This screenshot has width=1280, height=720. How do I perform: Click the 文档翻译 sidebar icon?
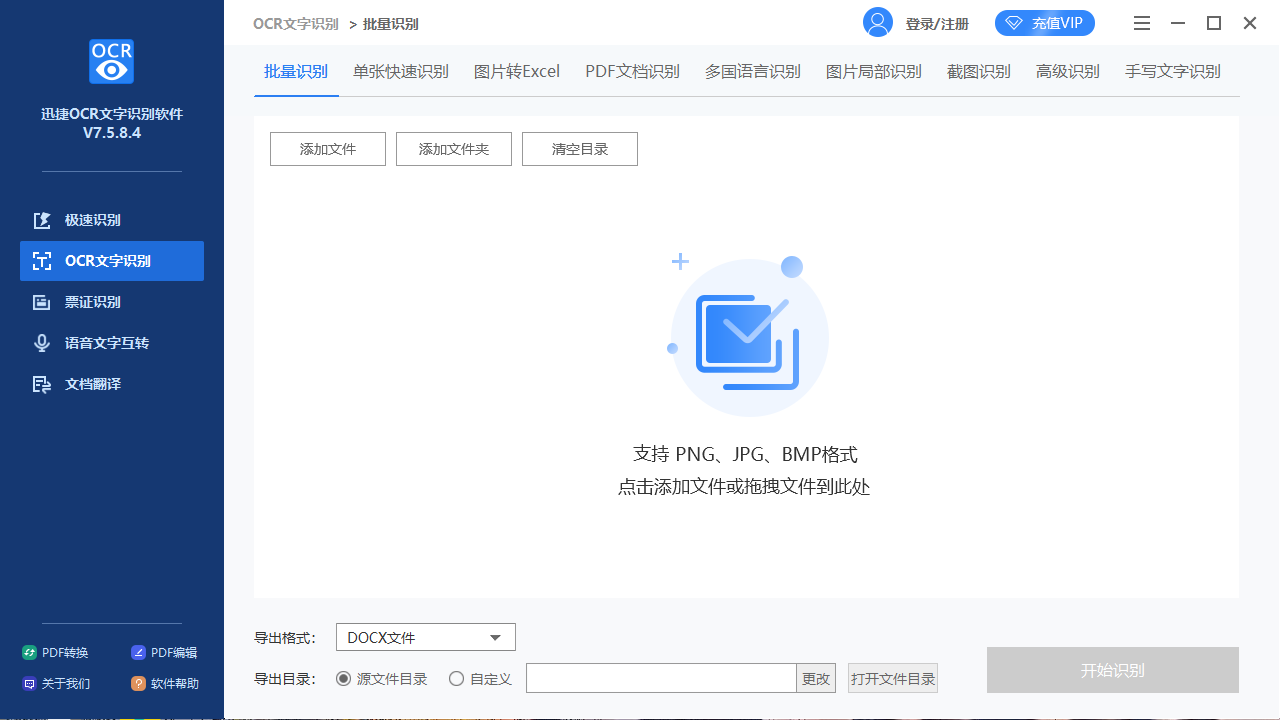point(42,384)
